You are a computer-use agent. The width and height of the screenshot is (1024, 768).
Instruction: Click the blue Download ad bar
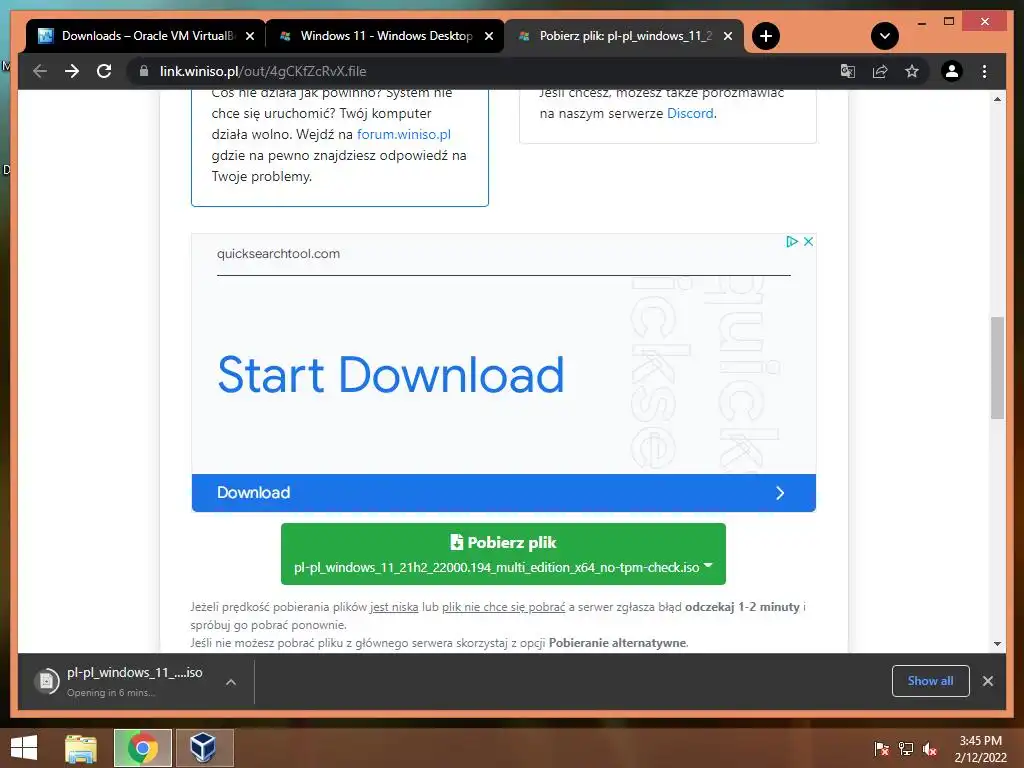[x=504, y=493]
